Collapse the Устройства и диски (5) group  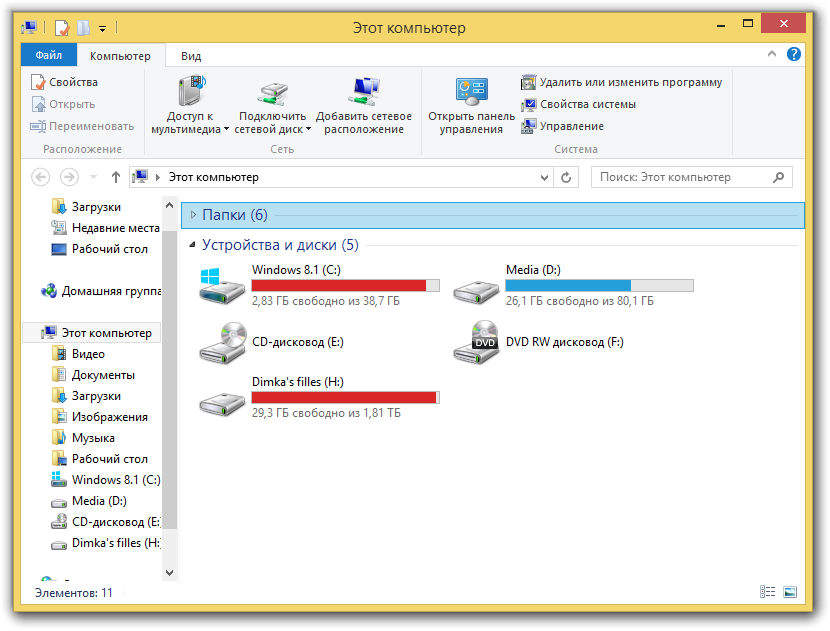pyautogui.click(x=192, y=245)
